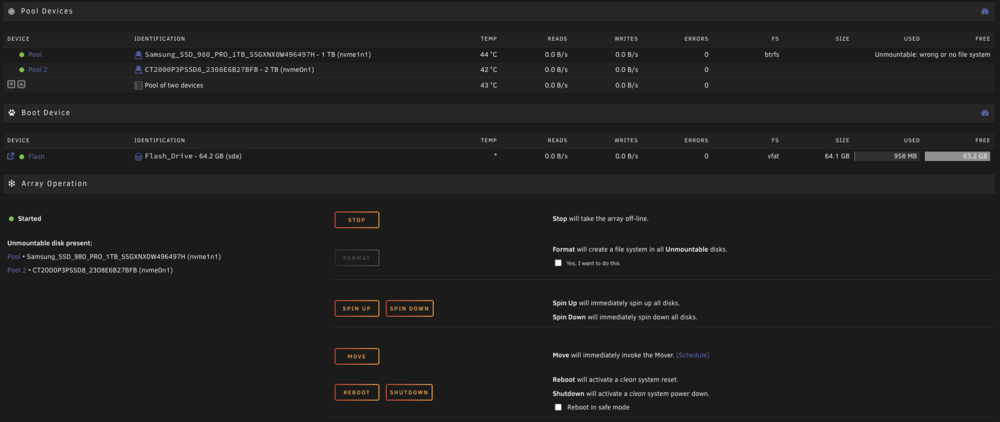Click the list icon beside Pool of two devices
This screenshot has width=1000, height=422.
(x=138, y=85)
